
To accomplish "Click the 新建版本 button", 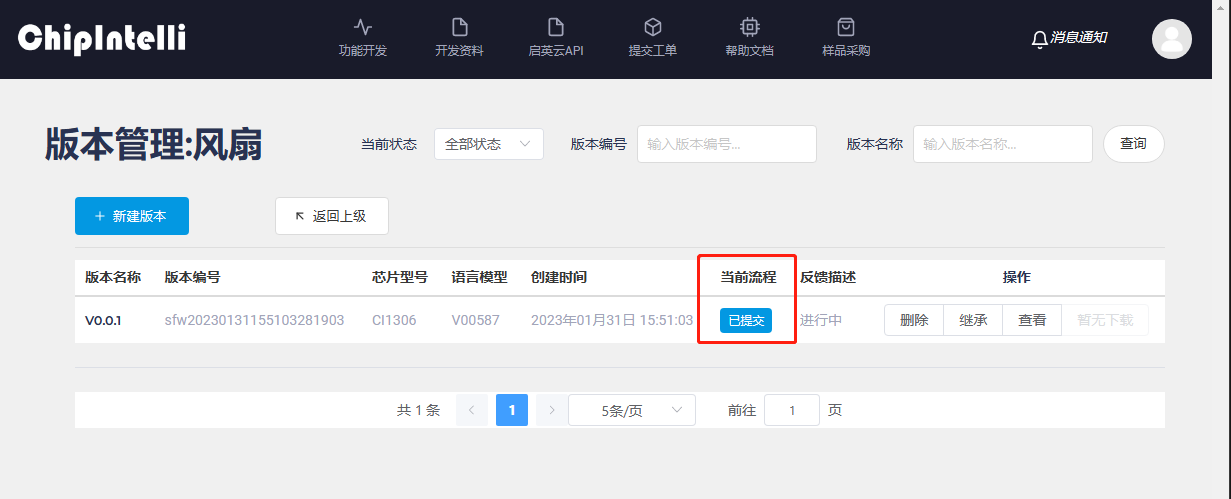I will pyautogui.click(x=131, y=216).
